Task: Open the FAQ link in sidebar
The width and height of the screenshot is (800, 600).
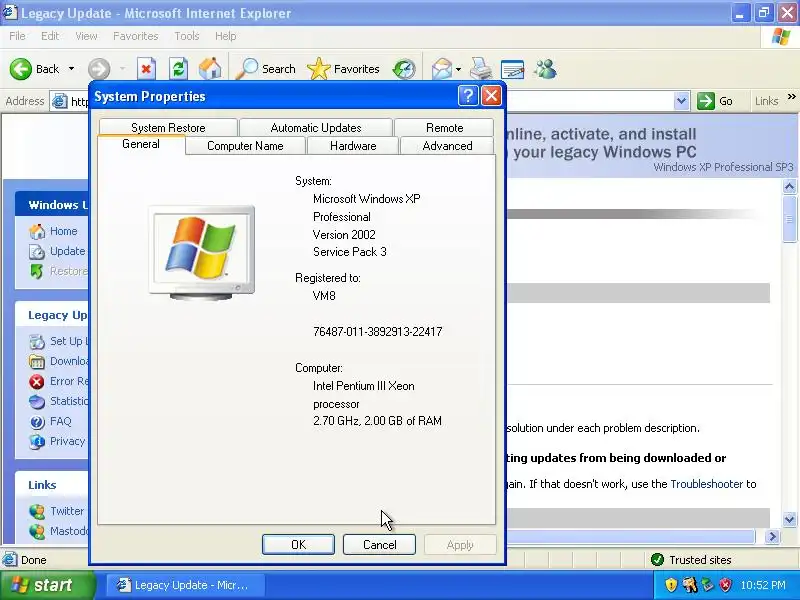Action: tap(61, 421)
